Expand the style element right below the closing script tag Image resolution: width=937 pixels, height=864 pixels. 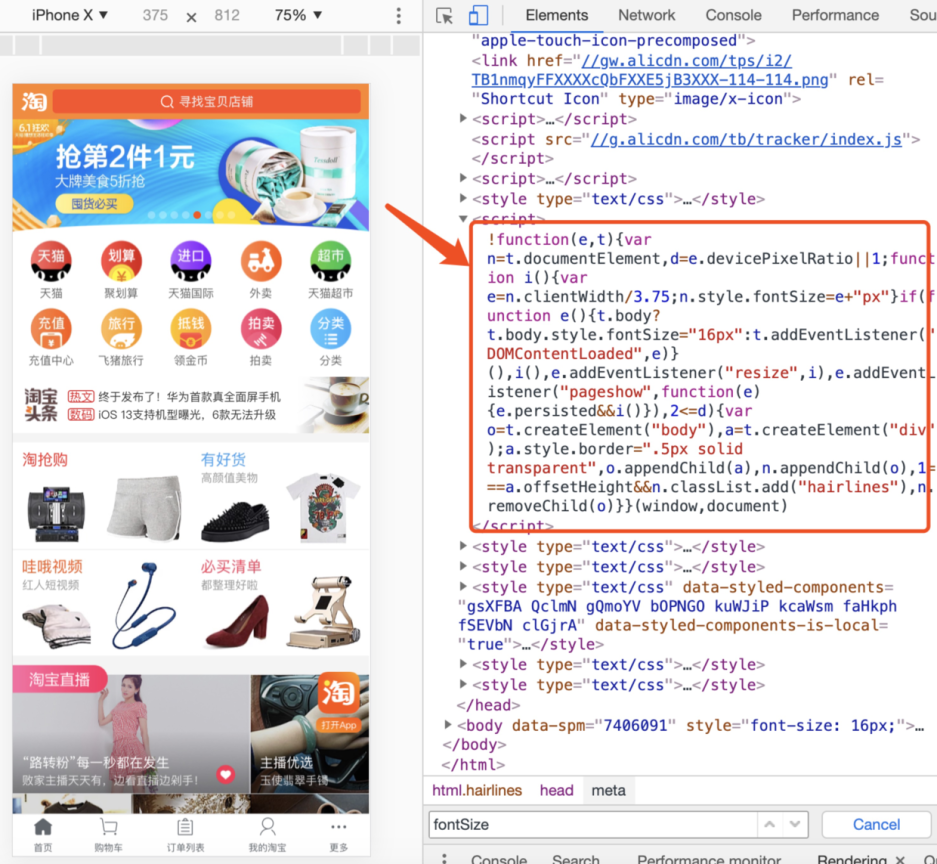(x=463, y=546)
